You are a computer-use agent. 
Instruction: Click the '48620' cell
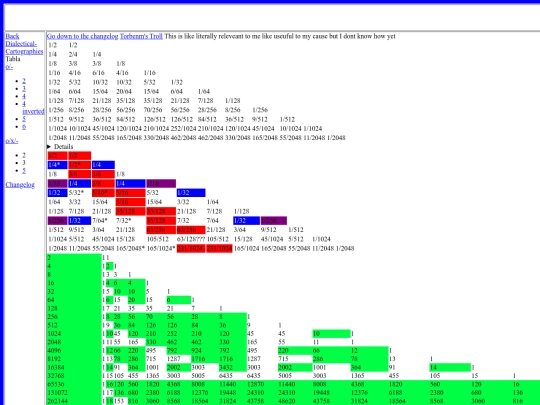(287, 401)
